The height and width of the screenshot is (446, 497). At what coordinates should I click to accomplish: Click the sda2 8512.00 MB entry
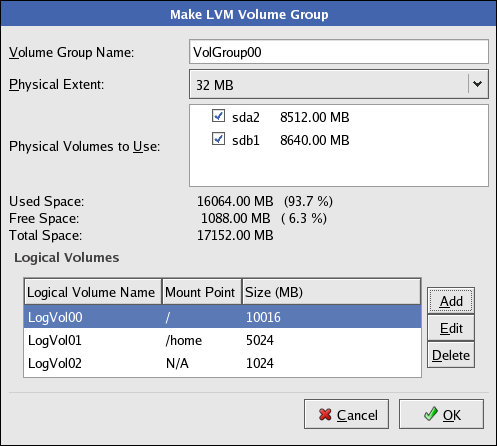pos(290,117)
